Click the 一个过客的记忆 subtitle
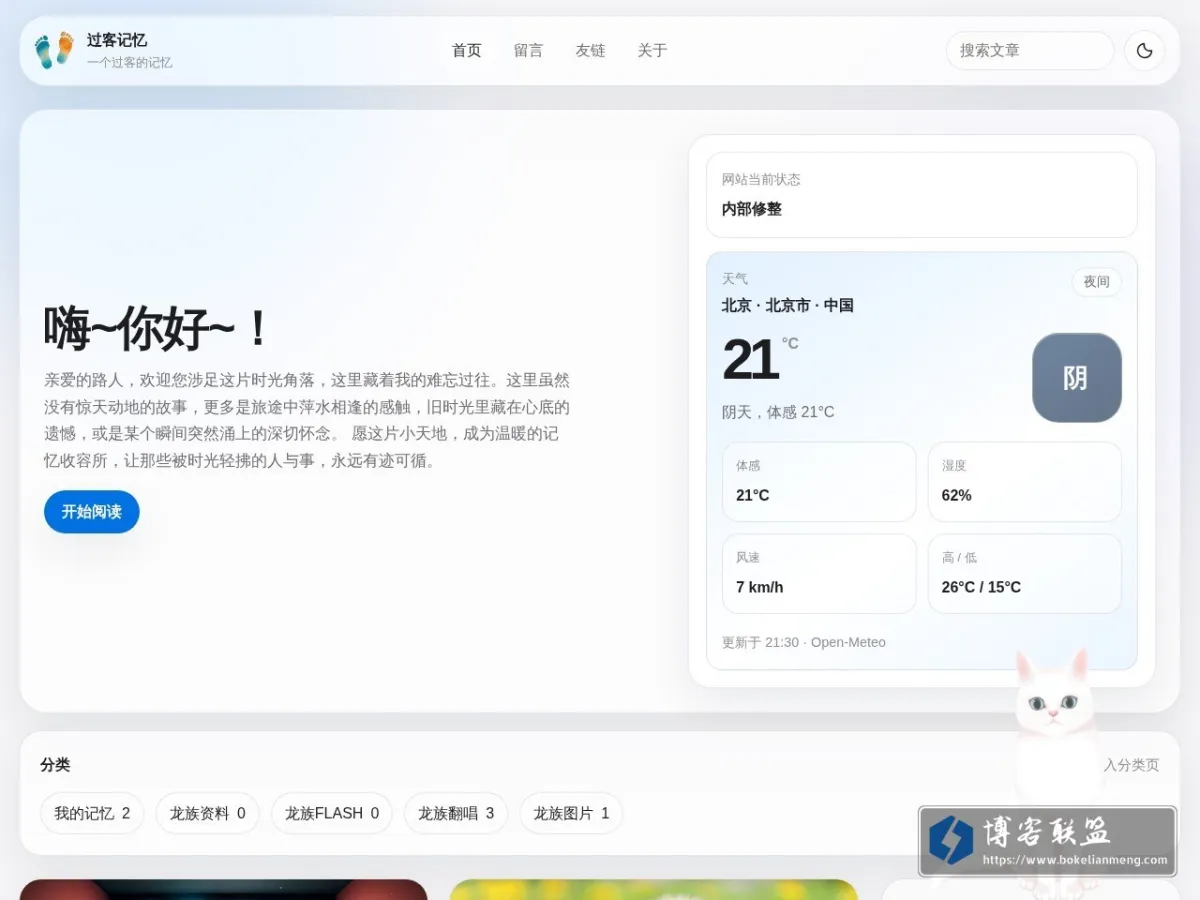 click(x=130, y=62)
